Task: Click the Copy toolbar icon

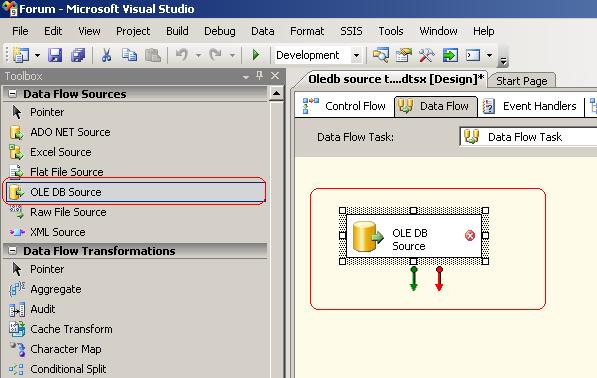Action: pos(129,56)
